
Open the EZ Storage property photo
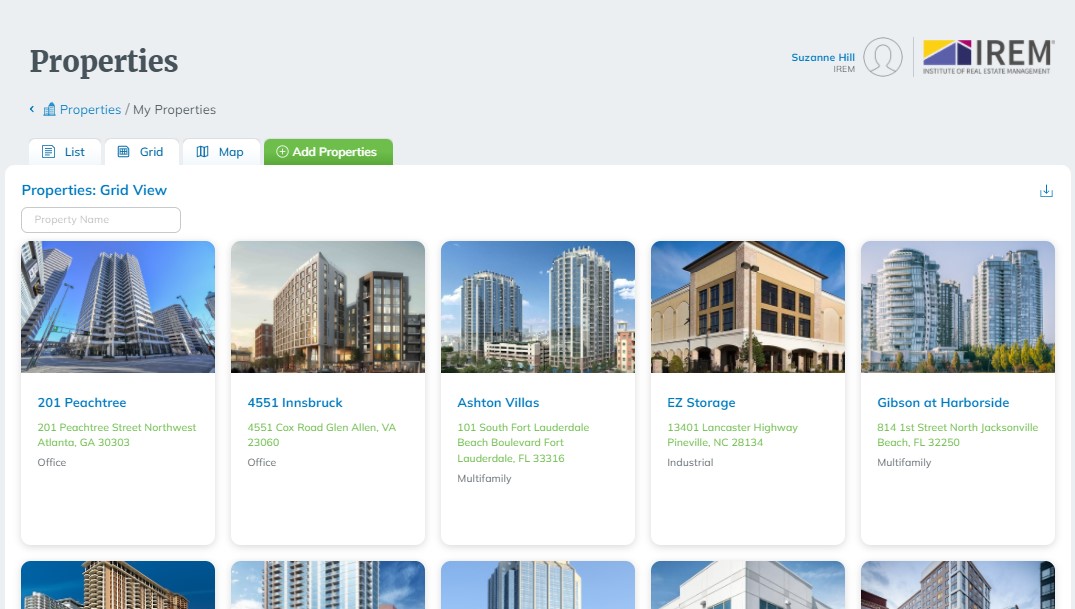pos(747,307)
